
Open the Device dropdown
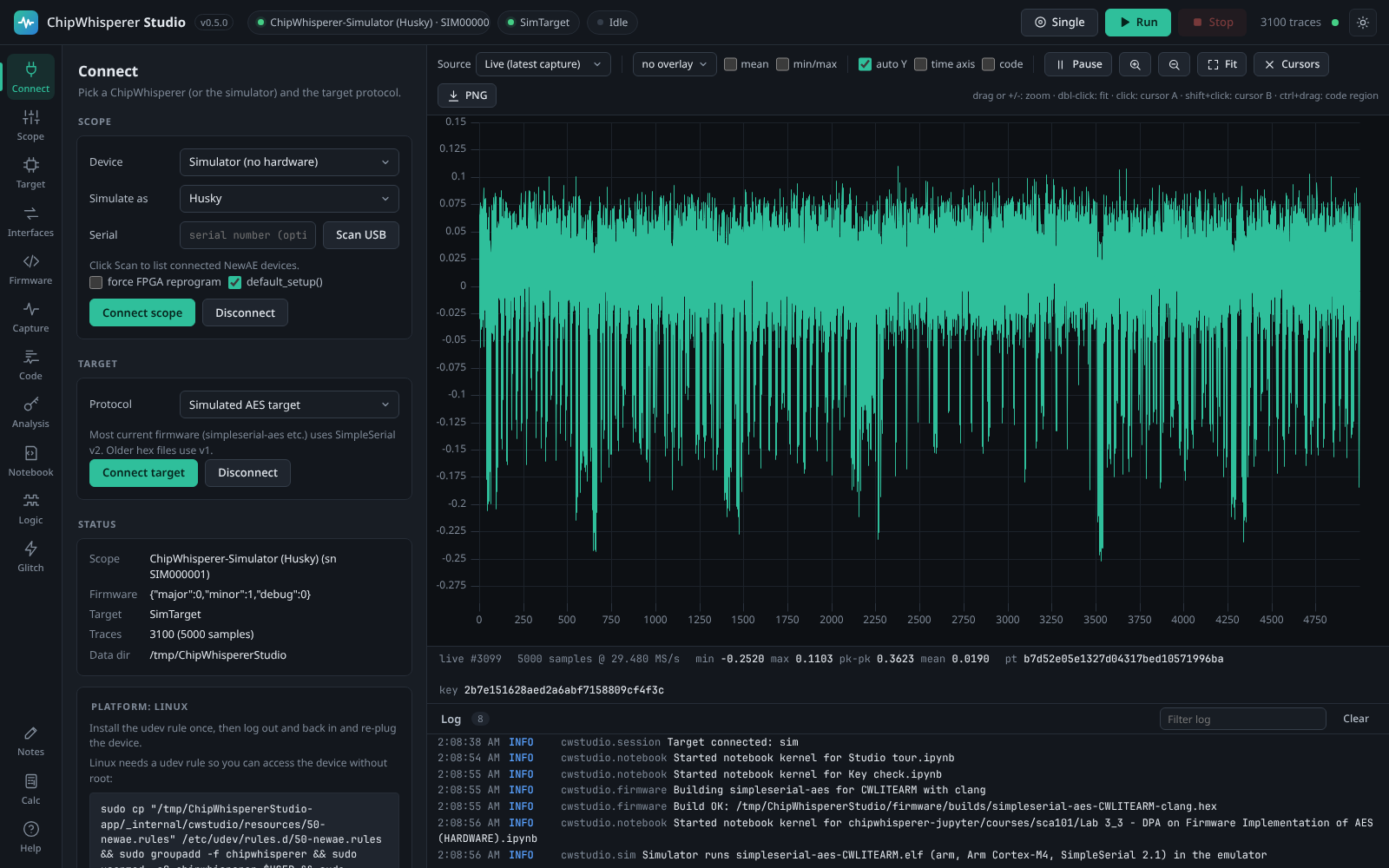[289, 162]
